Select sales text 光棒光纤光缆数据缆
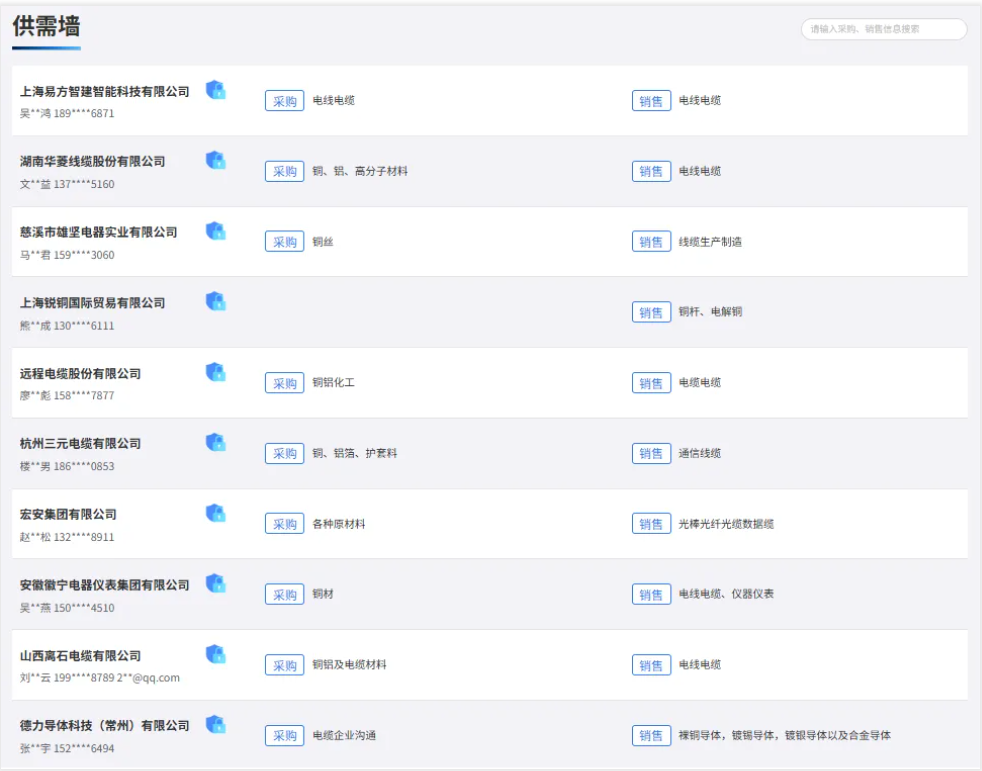982x771 pixels. (x=726, y=524)
